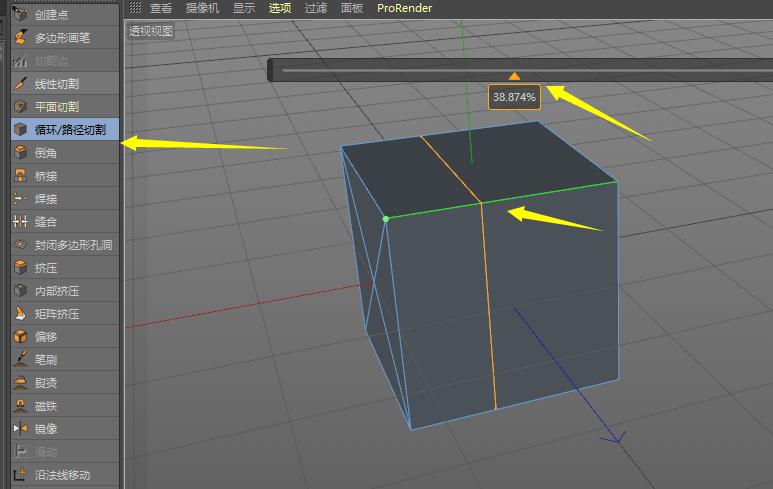The image size is (773, 489).
Task: Select the 创建点 tool icon
Action: [20, 14]
